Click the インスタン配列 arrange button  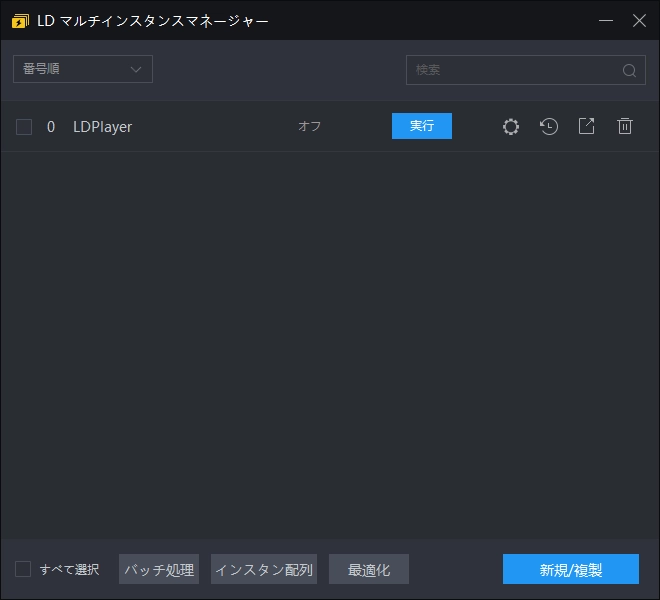click(x=264, y=569)
